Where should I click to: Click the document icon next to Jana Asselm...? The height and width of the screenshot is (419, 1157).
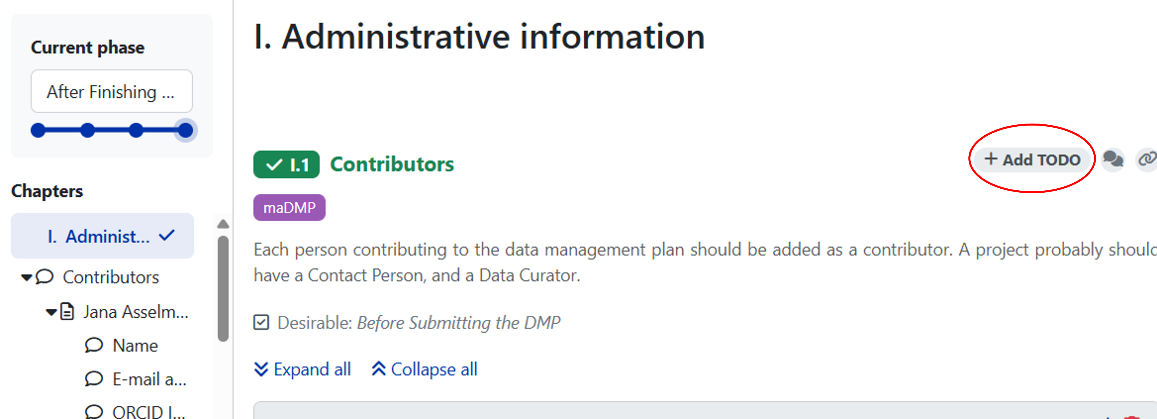(68, 312)
